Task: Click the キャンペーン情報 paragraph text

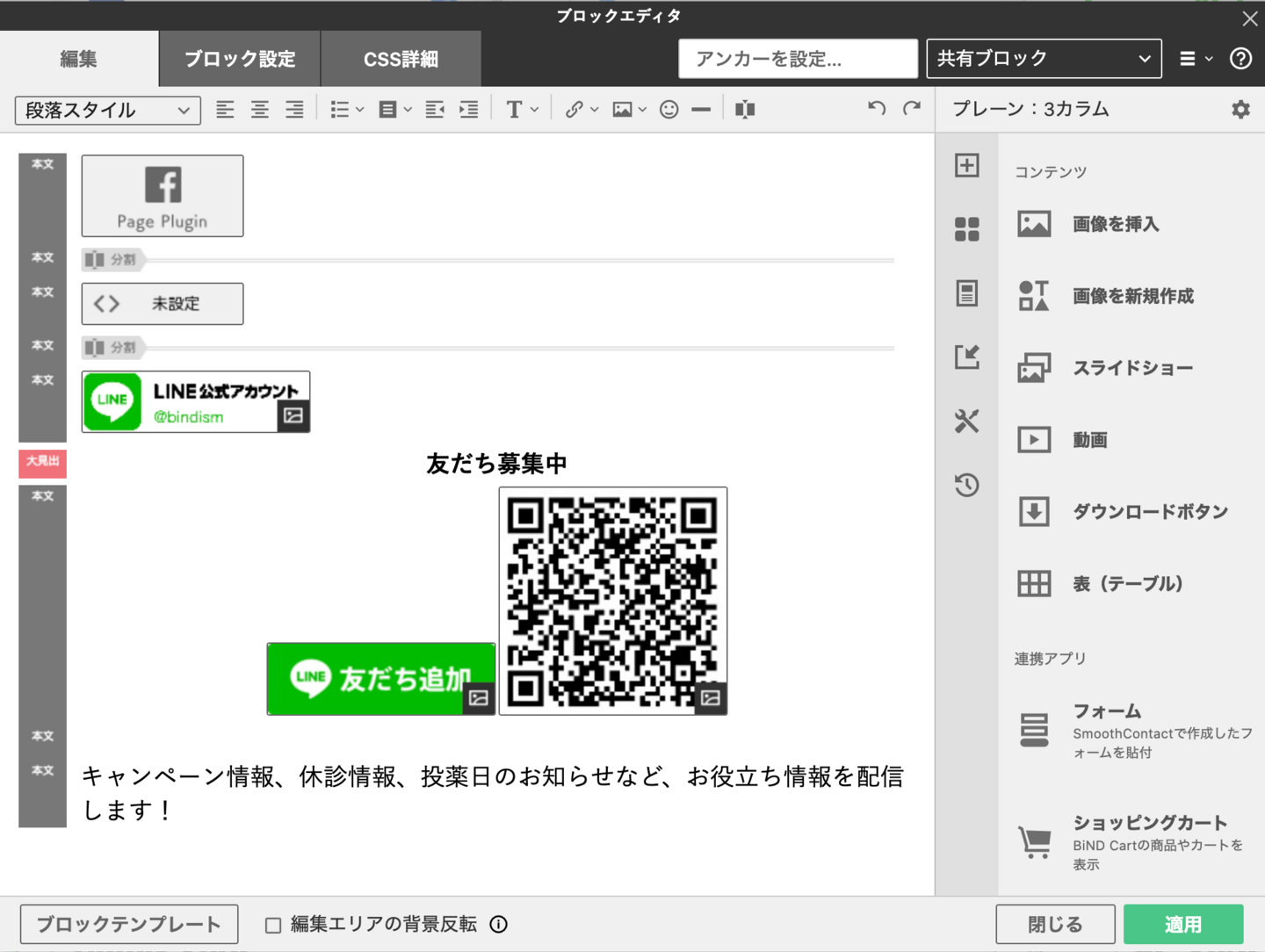Action: pos(493,793)
